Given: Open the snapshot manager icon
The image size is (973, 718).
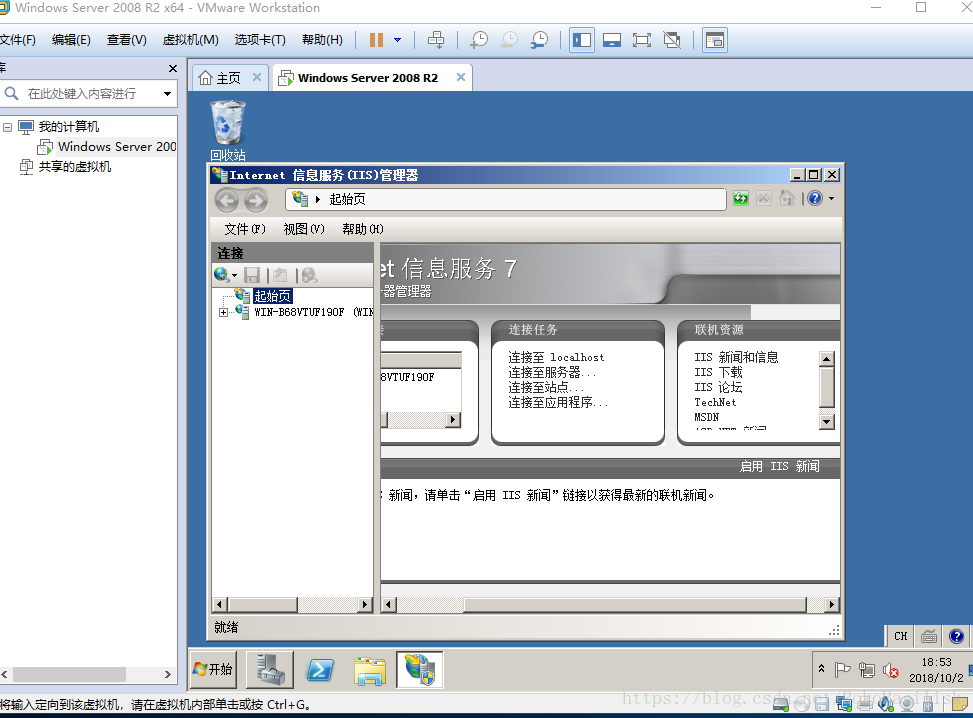Looking at the screenshot, I should click(x=539, y=40).
